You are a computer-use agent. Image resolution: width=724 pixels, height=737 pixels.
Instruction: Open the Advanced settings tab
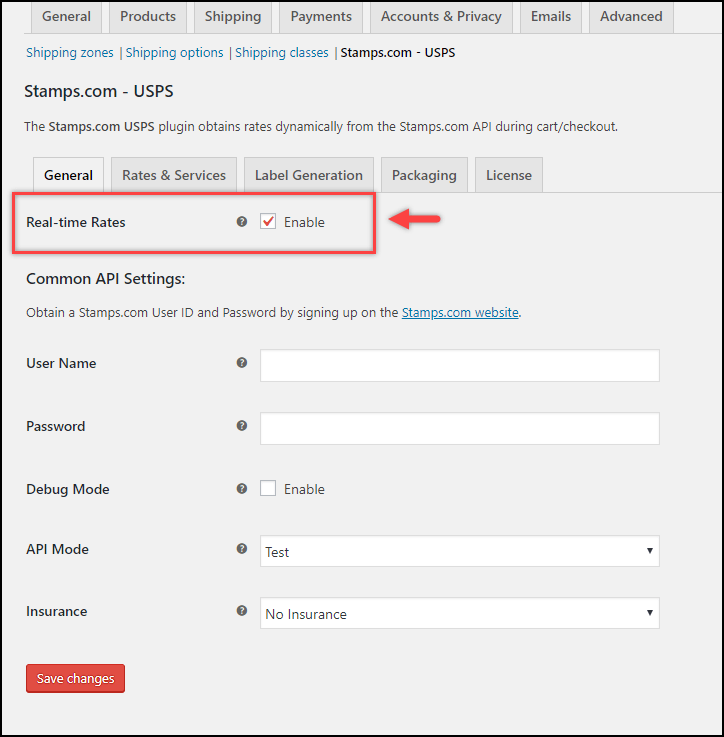point(631,17)
